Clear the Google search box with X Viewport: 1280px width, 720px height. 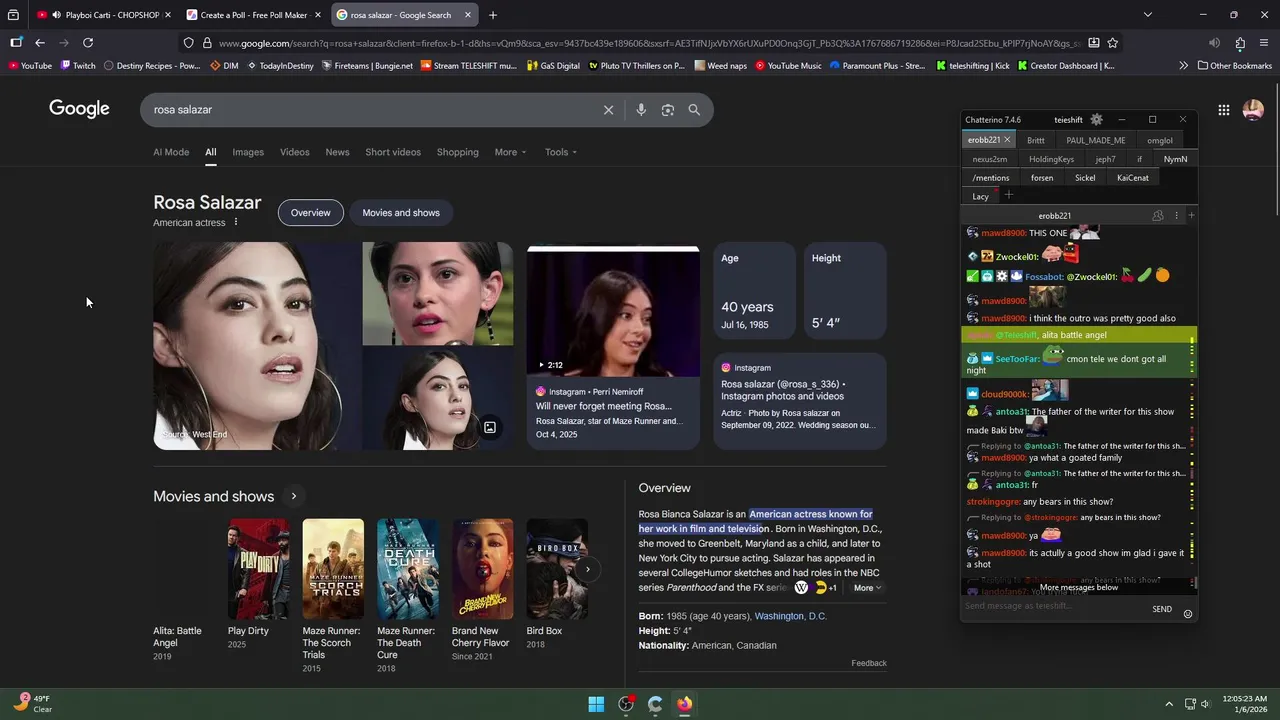pos(608,110)
